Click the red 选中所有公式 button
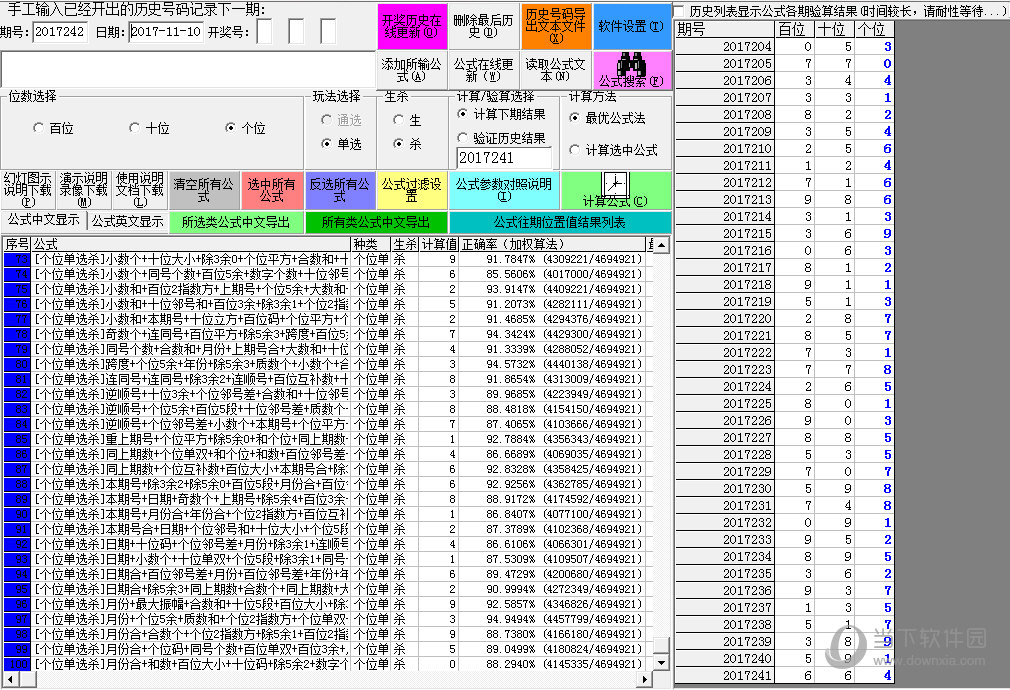This screenshot has width=1010, height=690. click(271, 190)
